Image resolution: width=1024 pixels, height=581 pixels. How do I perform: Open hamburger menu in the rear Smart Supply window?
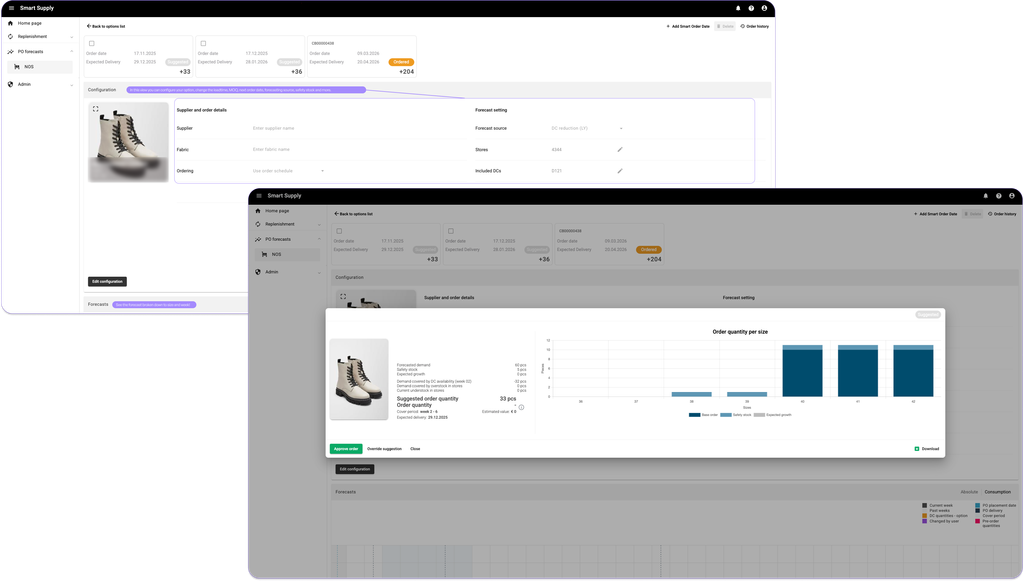[11, 8]
